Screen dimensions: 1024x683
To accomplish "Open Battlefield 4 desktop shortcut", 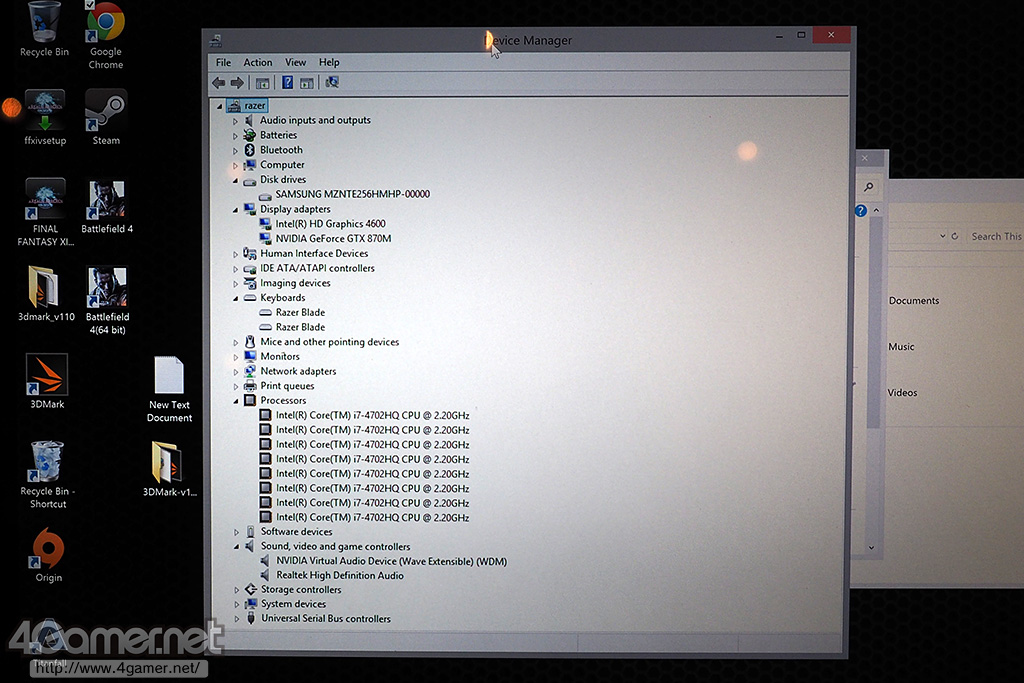I will coord(106,207).
